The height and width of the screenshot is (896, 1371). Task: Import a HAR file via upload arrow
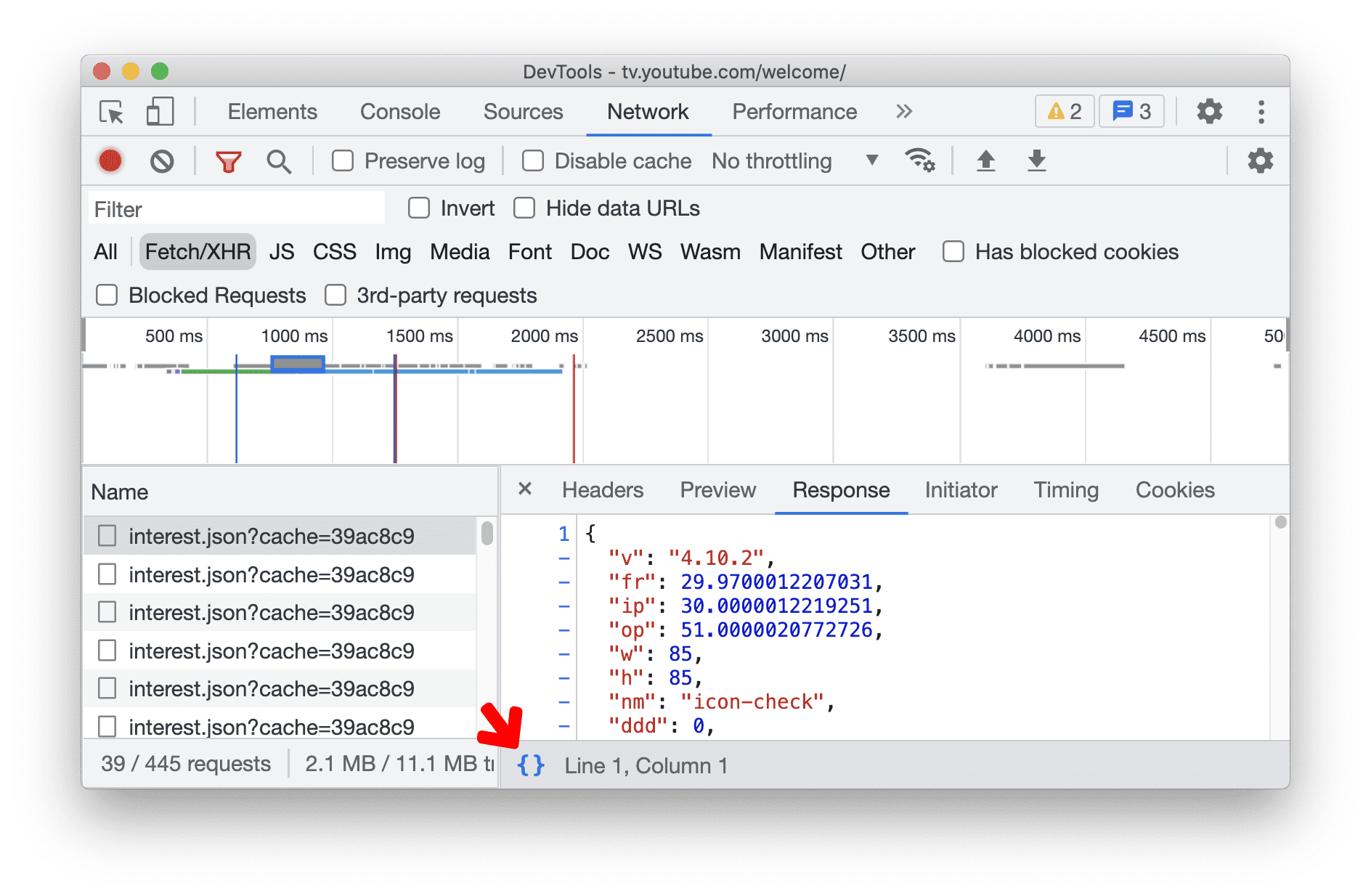tap(986, 160)
